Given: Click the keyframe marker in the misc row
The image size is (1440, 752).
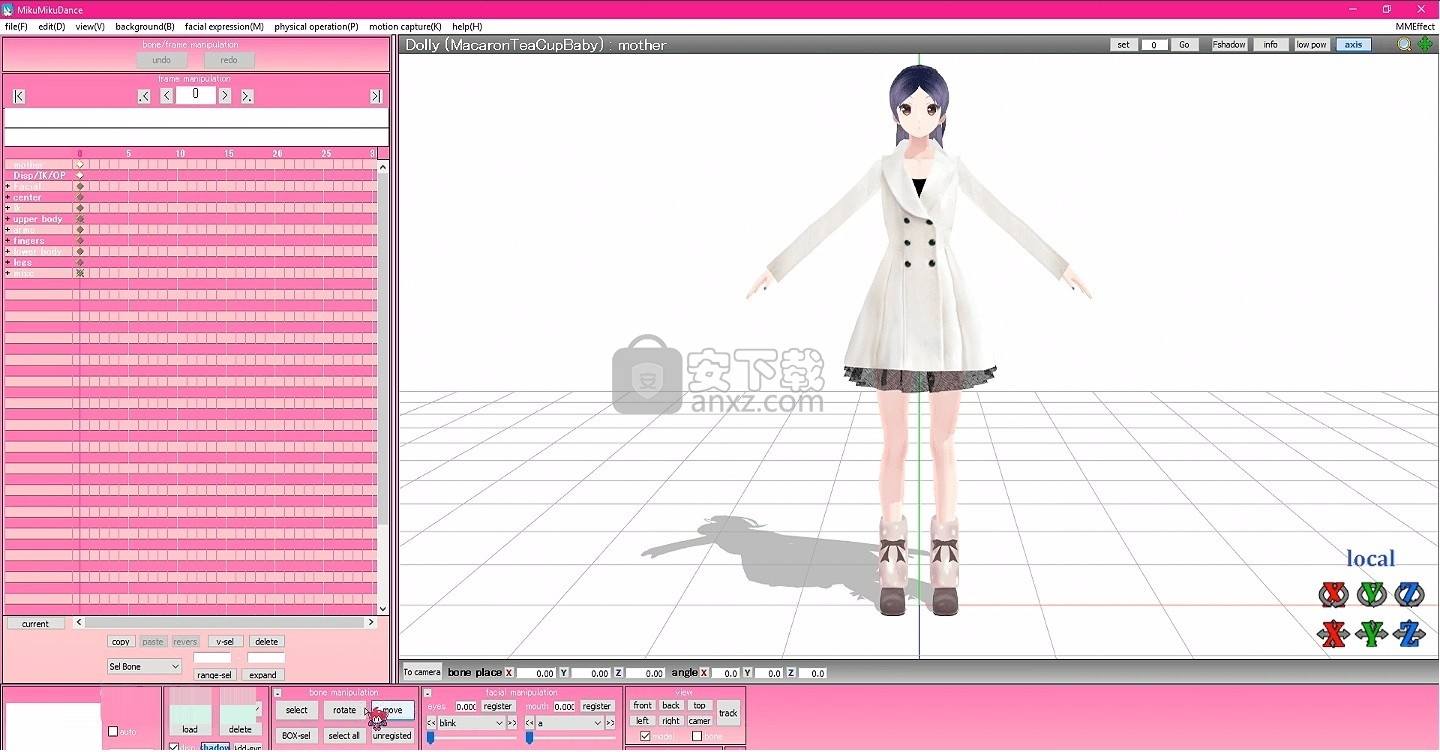Looking at the screenshot, I should point(80,273).
